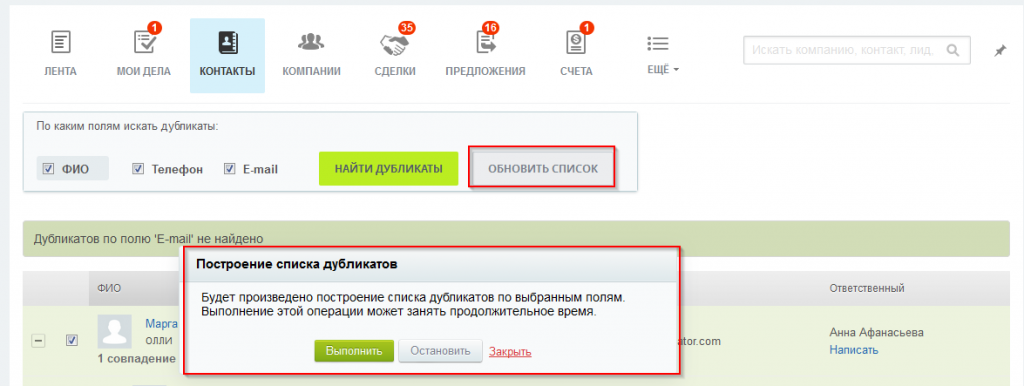Toggle the Телефон checkbox
This screenshot has width=1024, height=386.
point(138,169)
